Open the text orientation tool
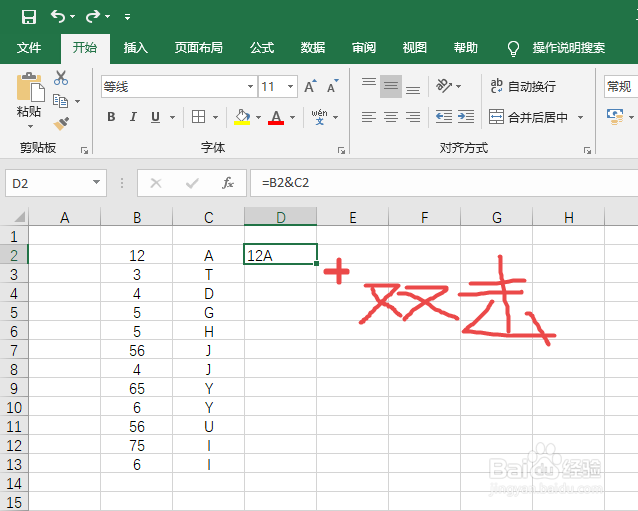This screenshot has width=638, height=511. 444,86
